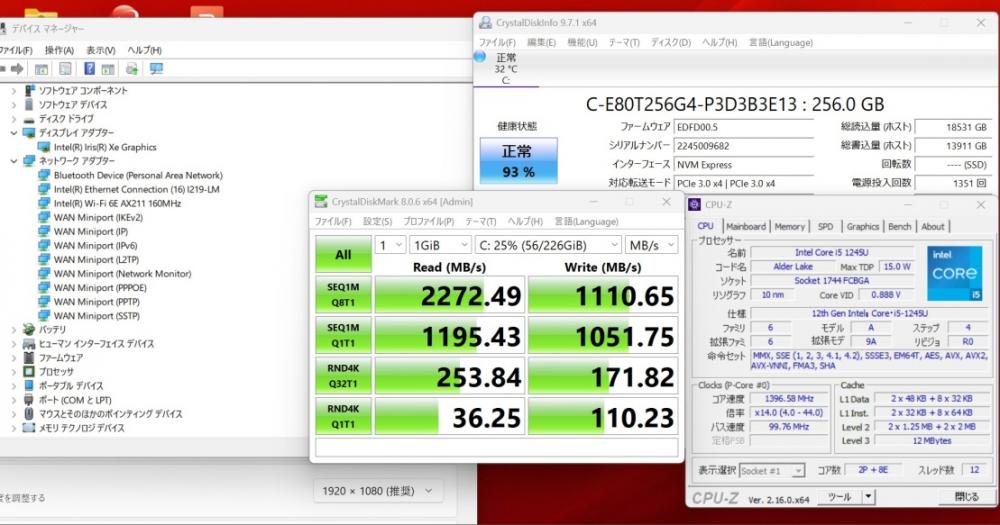1000x525 pixels.
Task: Click the メモリ テクノロジ デバイス category icon
Action: point(29,427)
